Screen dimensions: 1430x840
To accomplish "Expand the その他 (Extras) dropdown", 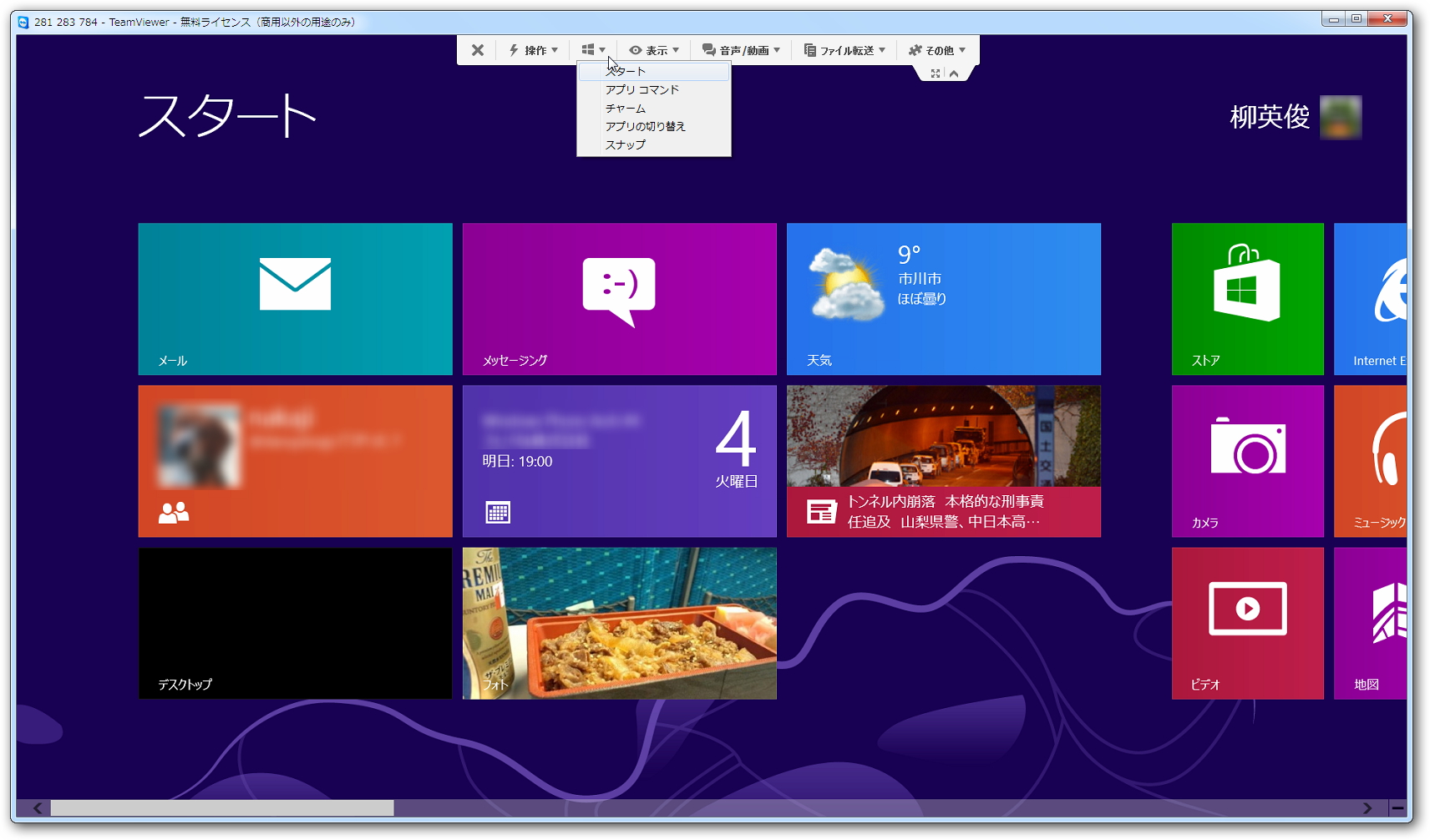I will click(x=936, y=49).
